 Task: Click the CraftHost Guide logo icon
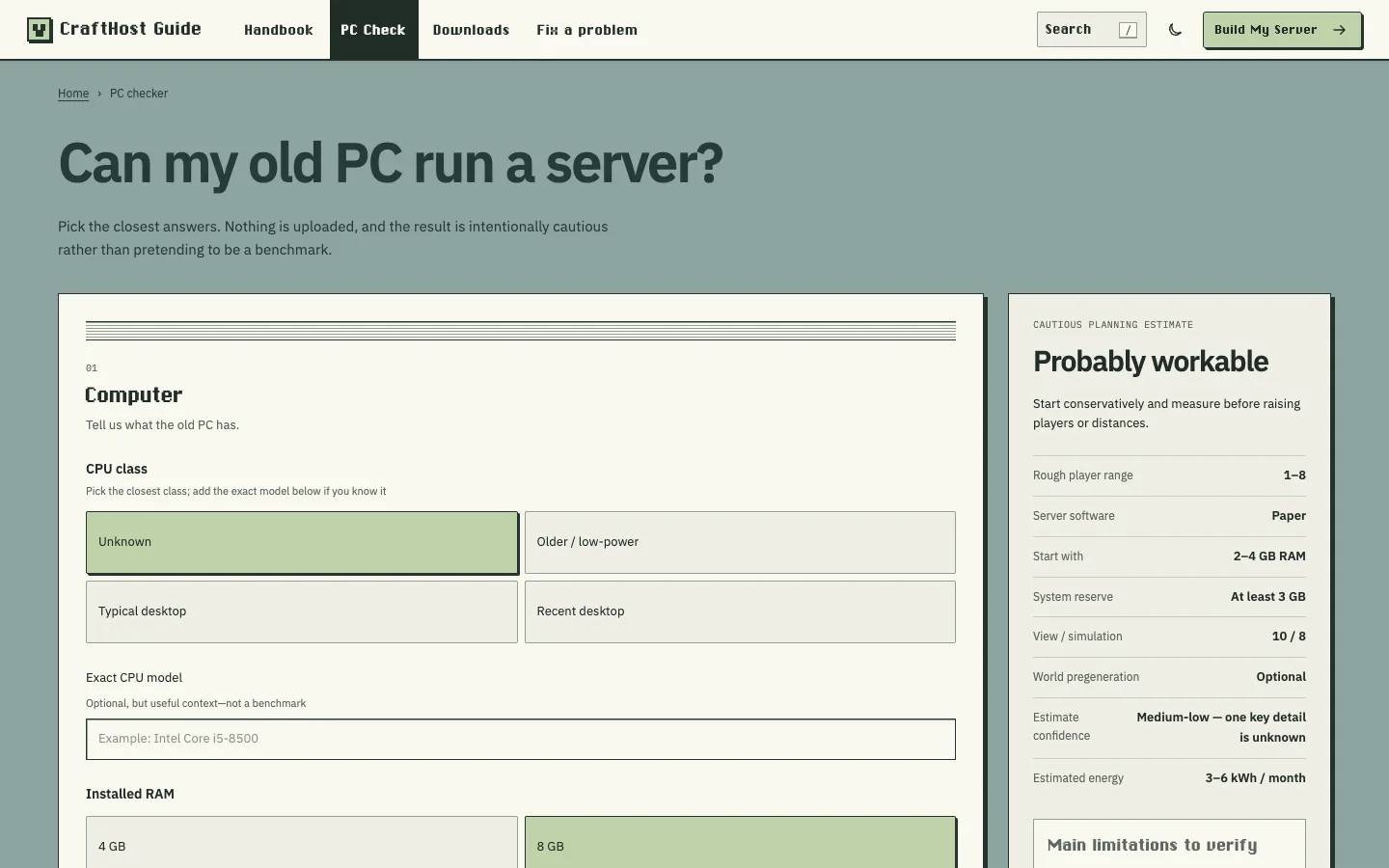[40, 30]
